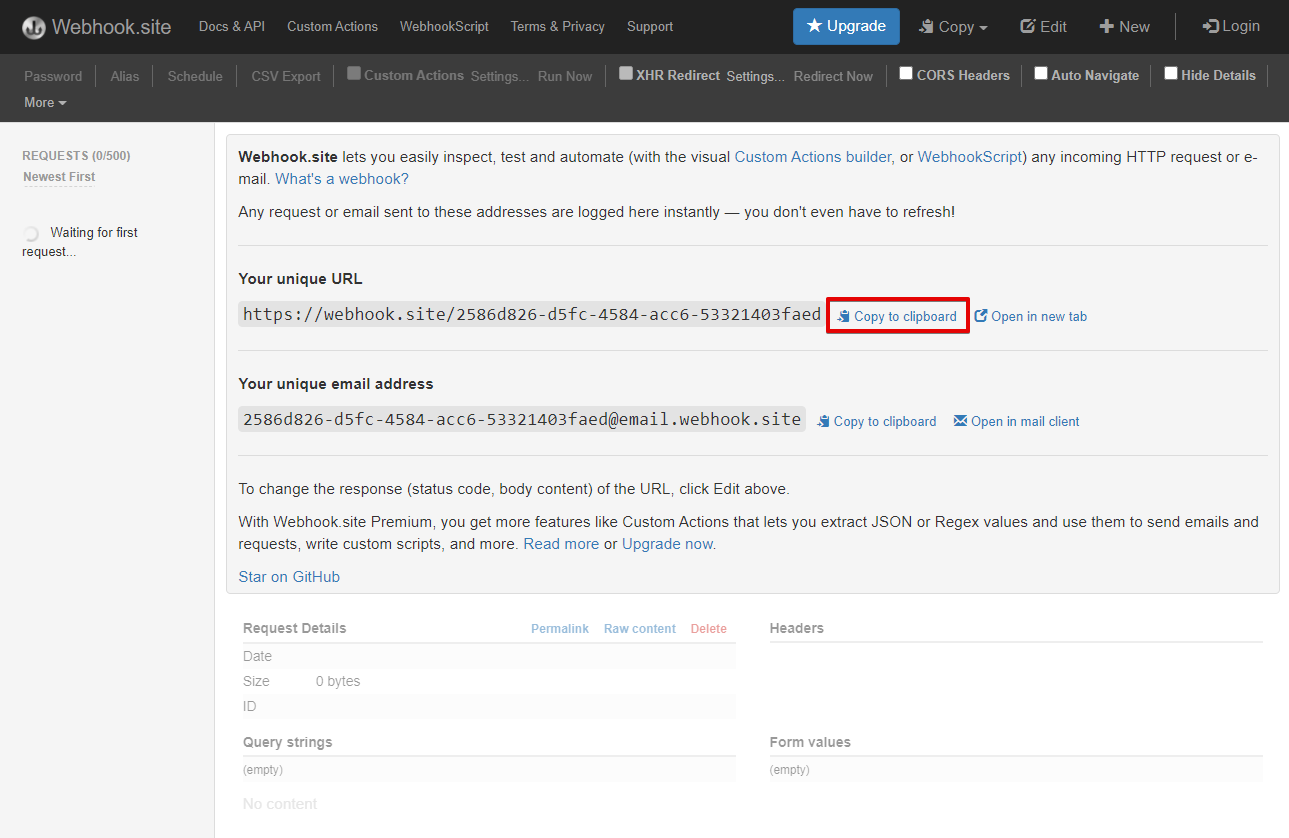
Task: Open the email address in mail client
Action: pos(1016,421)
